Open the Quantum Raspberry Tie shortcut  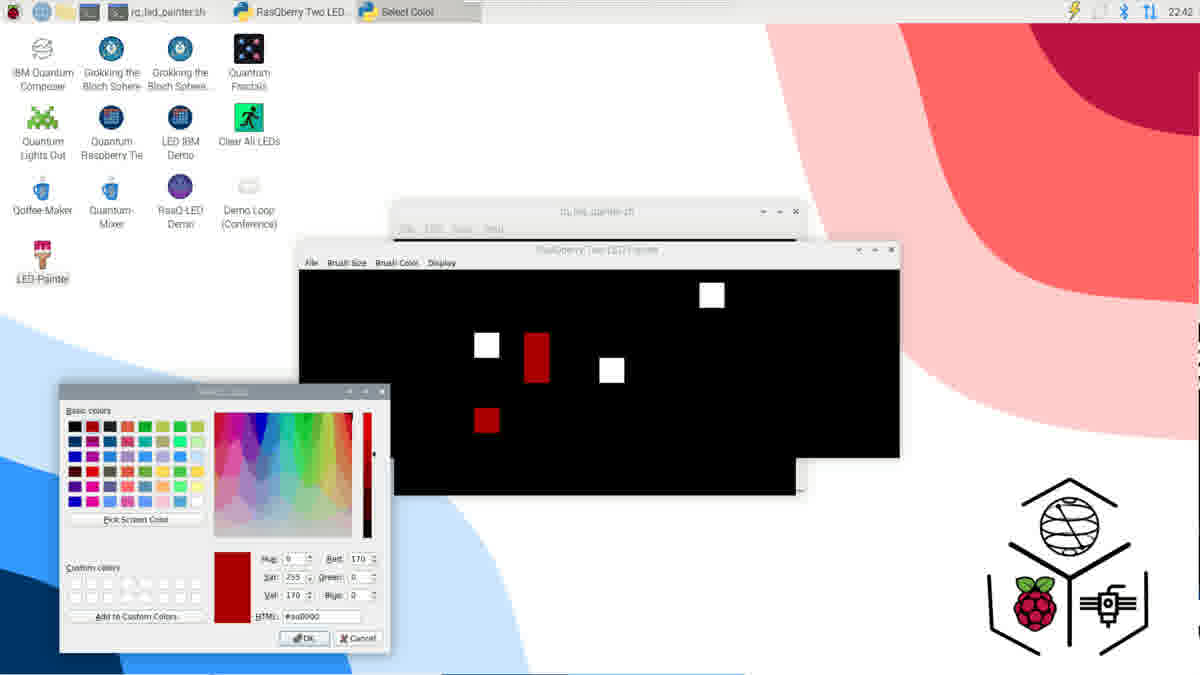click(x=112, y=132)
